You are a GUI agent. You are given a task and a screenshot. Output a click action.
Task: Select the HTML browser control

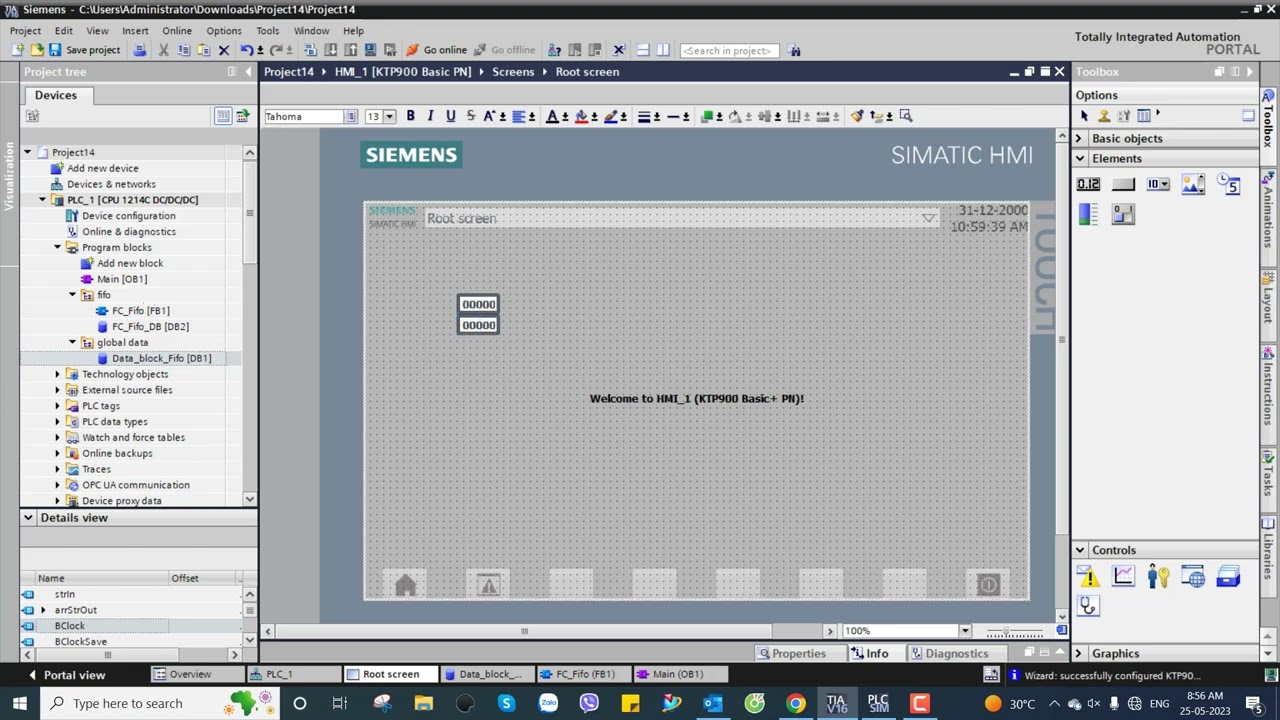click(1193, 576)
